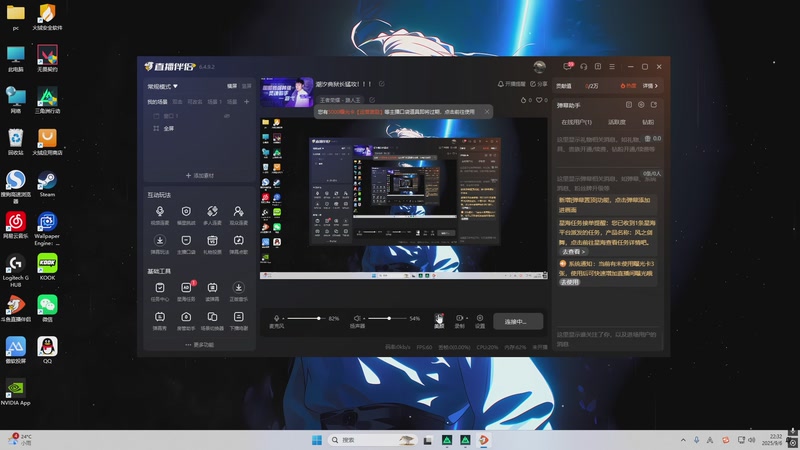Open KOOK desktop shortcut
The image size is (800, 450).
point(47,267)
